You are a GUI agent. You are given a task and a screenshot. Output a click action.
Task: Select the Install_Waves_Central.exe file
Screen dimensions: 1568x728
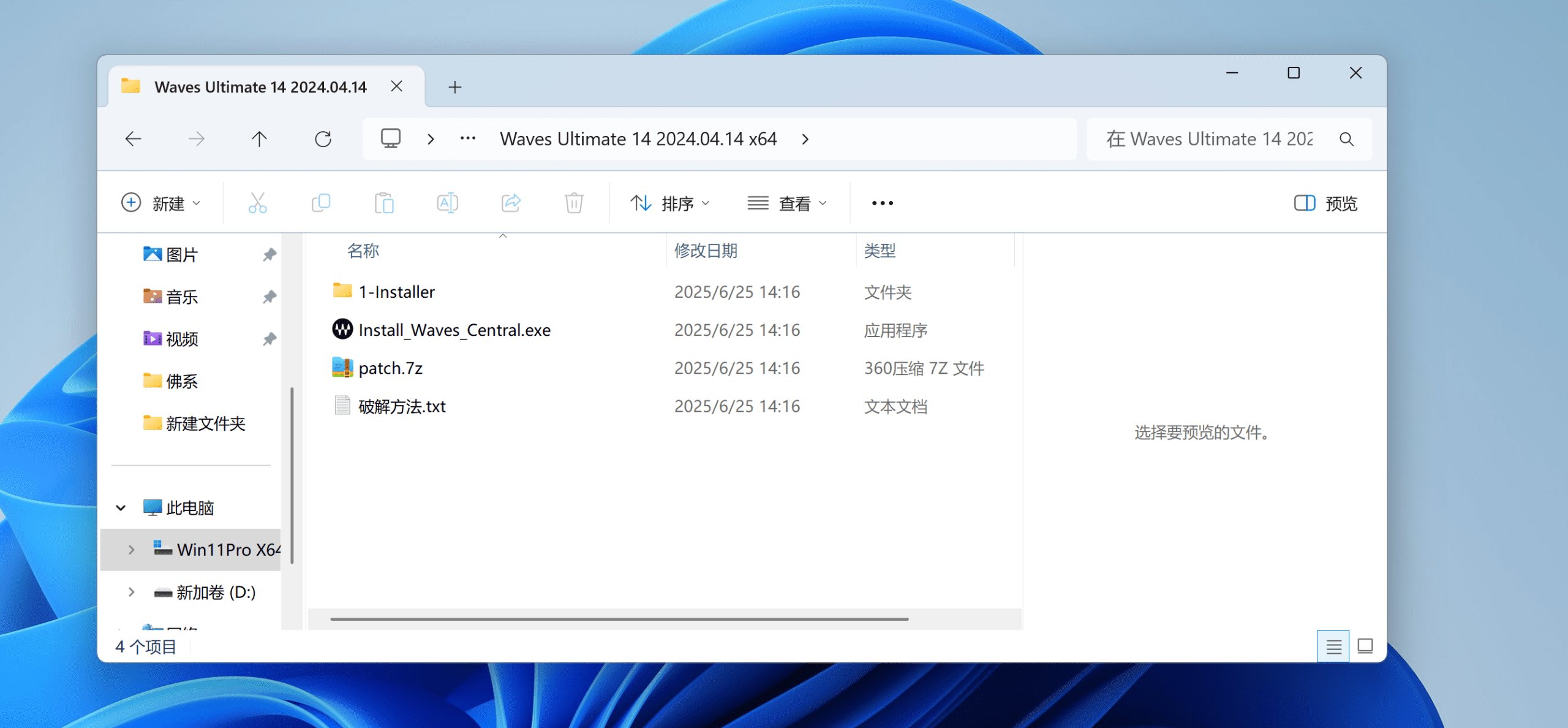tap(454, 330)
